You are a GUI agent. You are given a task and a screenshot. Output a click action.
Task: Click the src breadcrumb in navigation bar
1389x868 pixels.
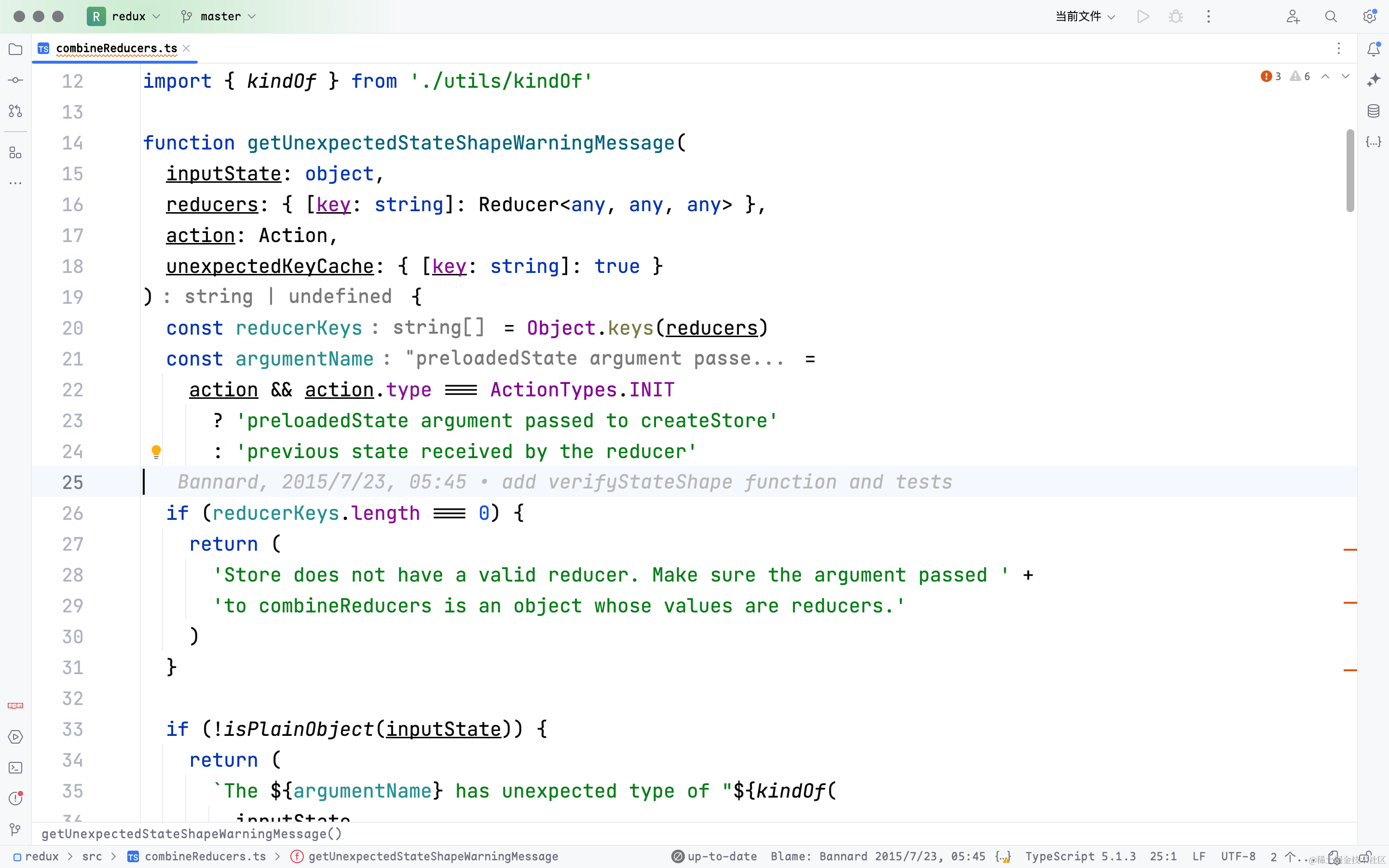click(x=92, y=856)
